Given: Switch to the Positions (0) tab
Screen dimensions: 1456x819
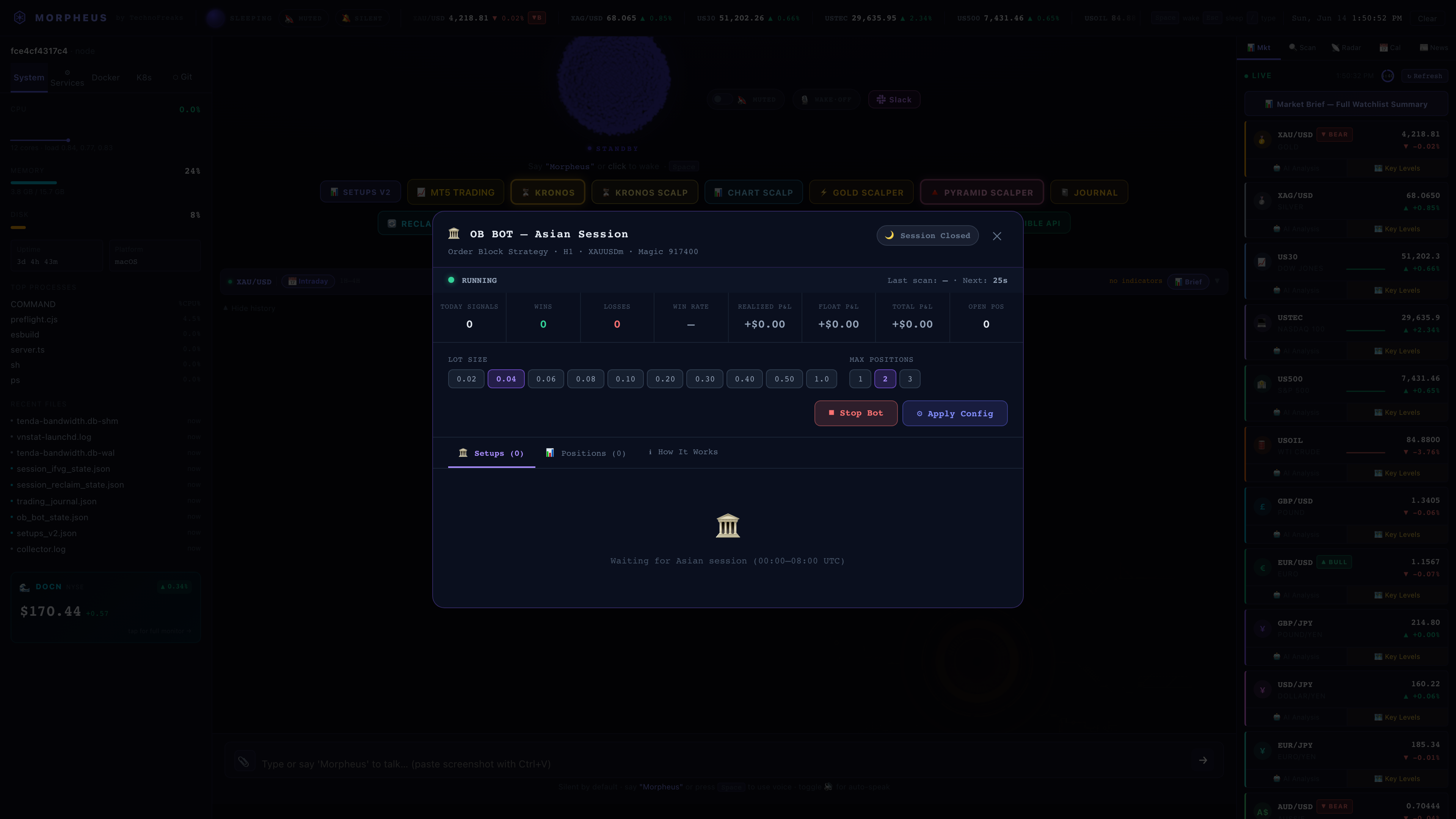Looking at the screenshot, I should [585, 453].
